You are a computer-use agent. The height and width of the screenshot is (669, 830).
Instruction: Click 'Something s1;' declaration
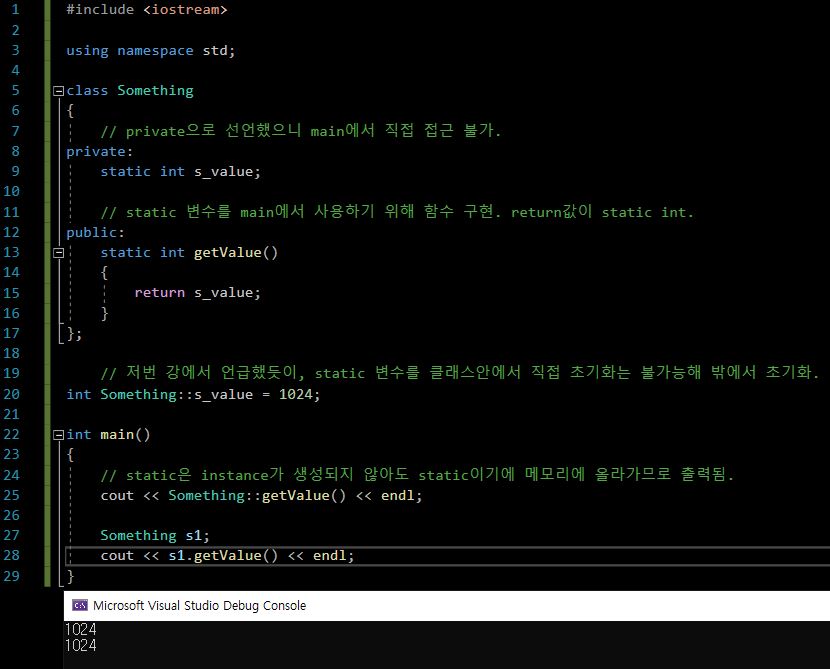click(x=155, y=536)
